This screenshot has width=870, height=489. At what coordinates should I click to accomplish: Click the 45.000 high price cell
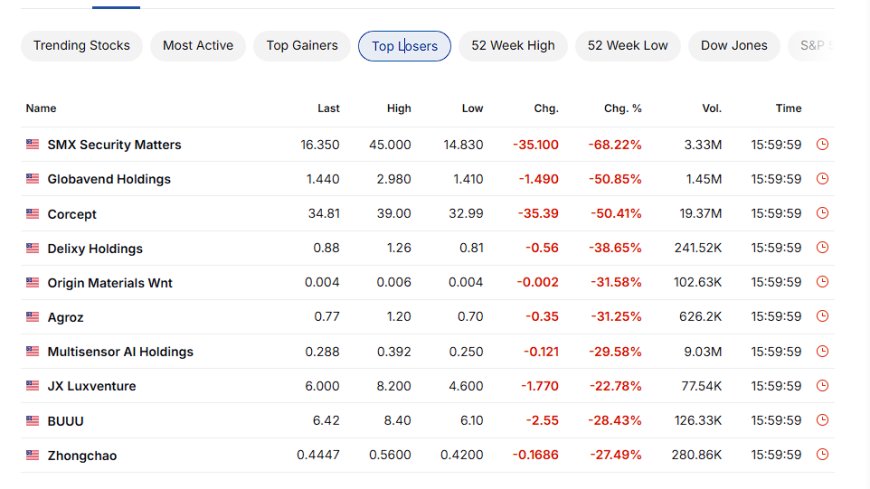390,145
